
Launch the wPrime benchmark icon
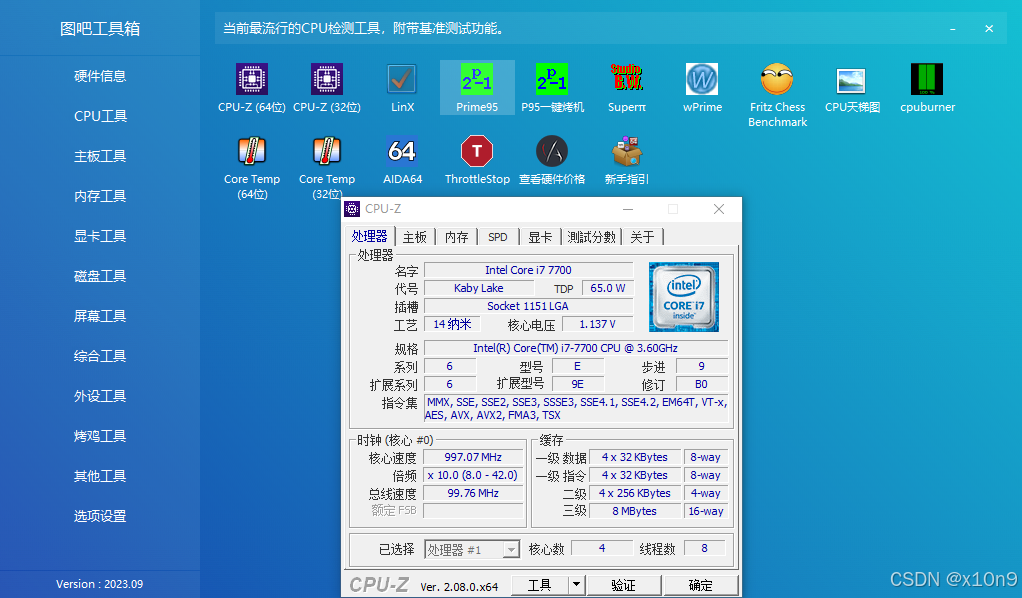click(x=702, y=80)
